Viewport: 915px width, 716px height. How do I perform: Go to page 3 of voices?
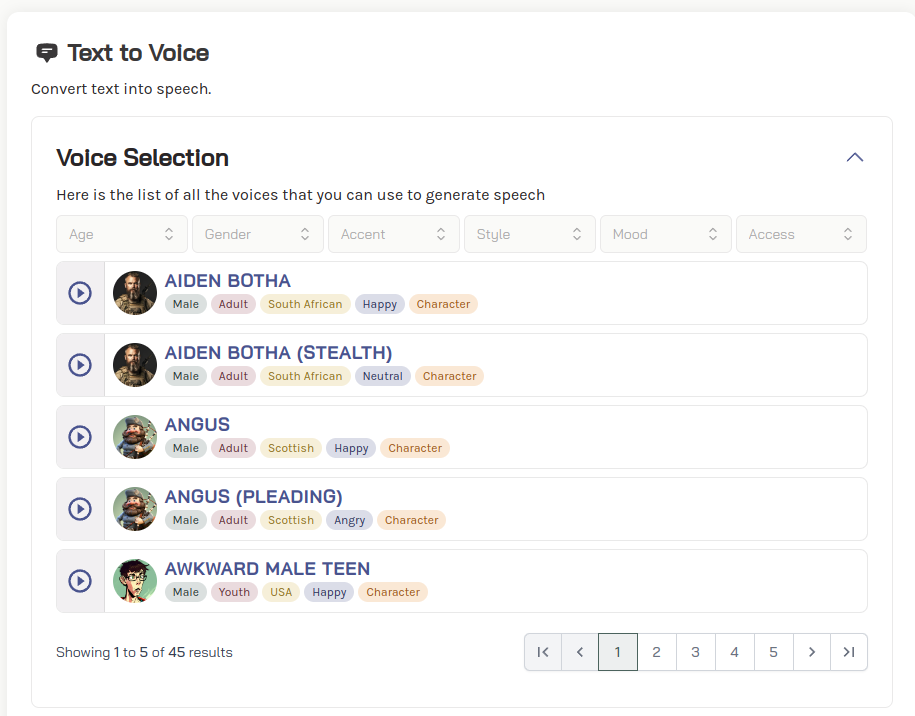(696, 652)
